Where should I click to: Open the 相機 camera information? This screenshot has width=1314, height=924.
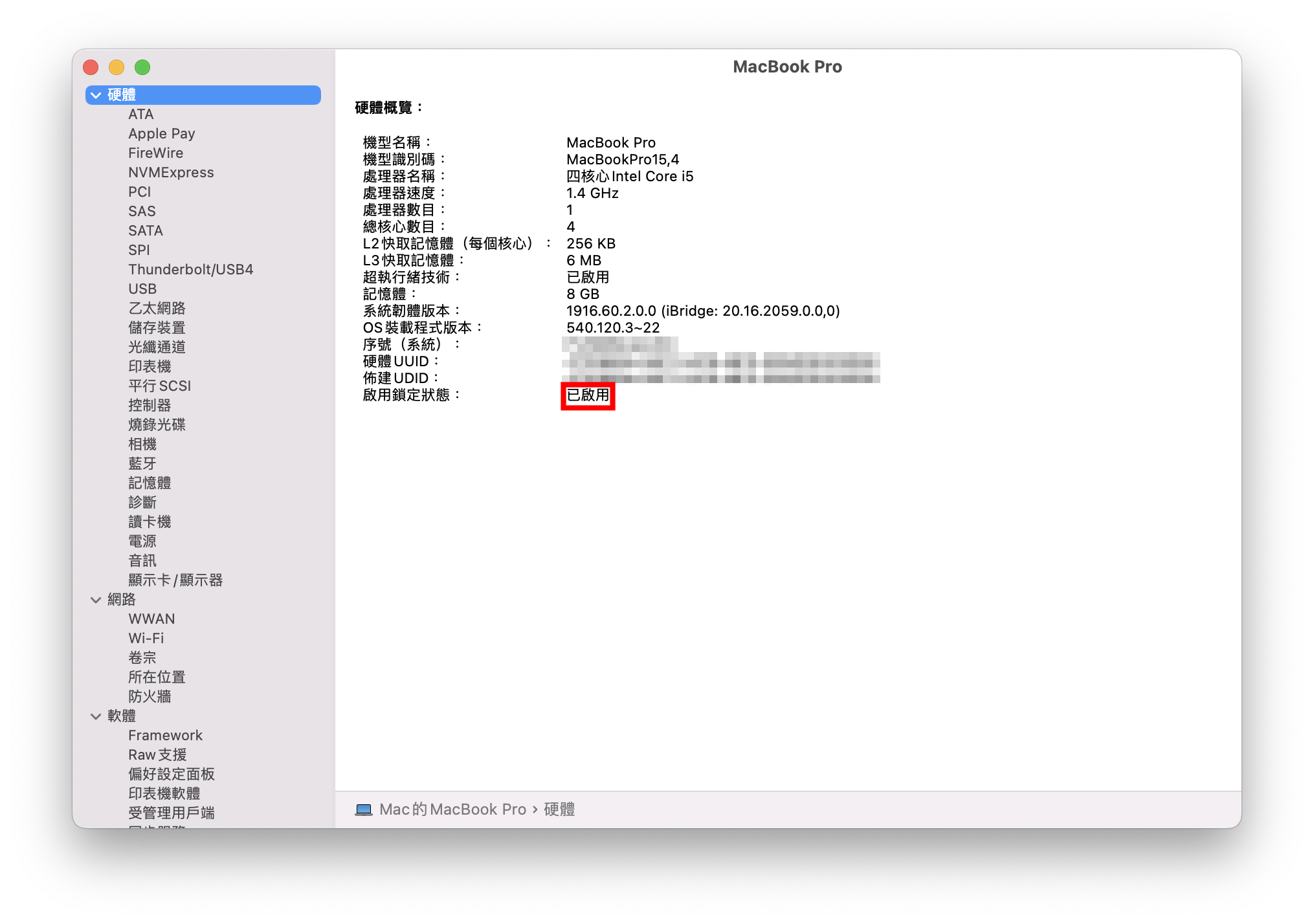tap(142, 444)
